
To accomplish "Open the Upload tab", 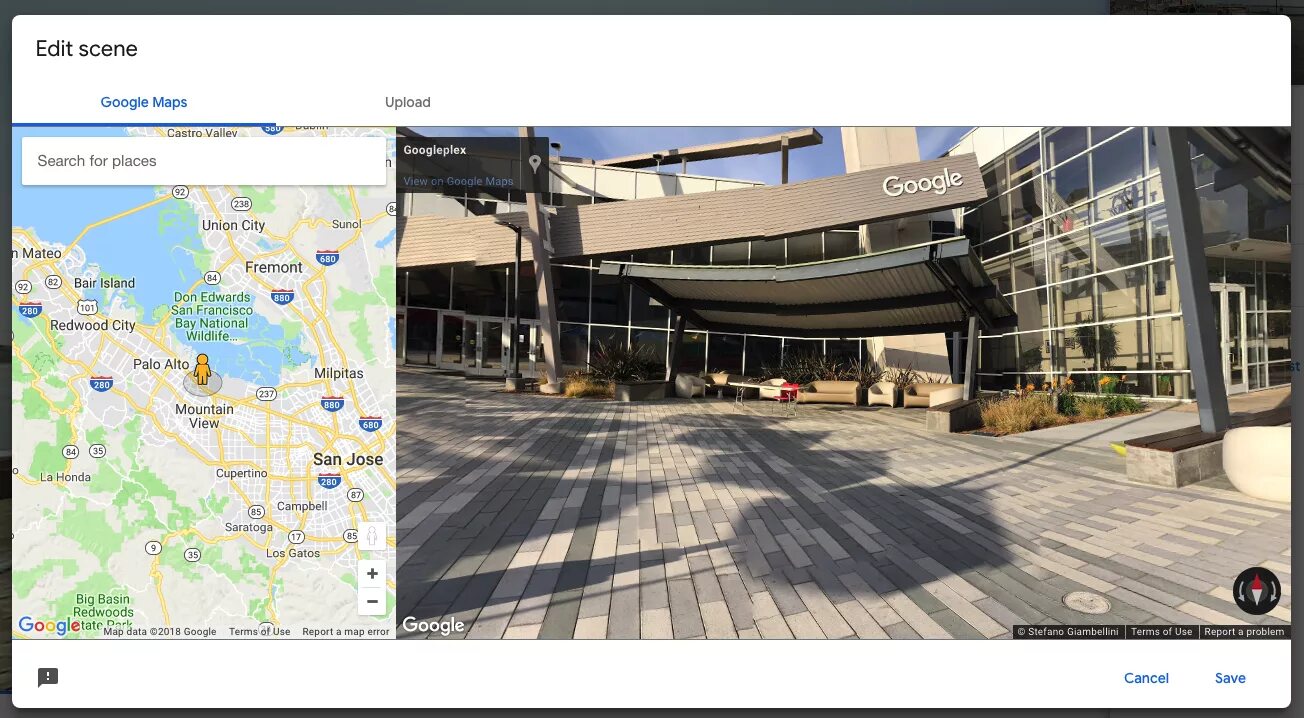I will (x=408, y=102).
